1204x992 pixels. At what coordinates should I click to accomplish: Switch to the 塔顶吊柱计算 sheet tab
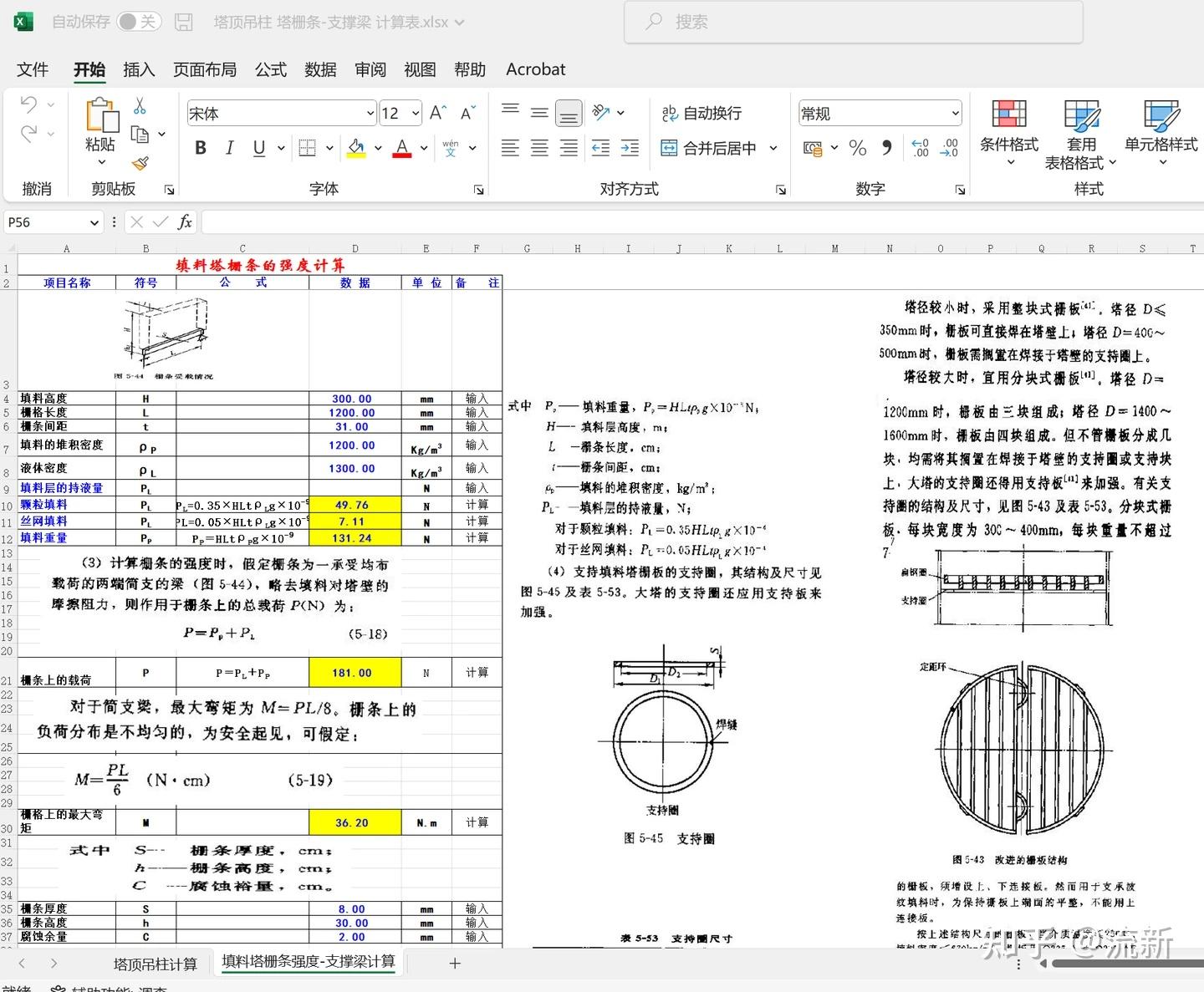[154, 963]
